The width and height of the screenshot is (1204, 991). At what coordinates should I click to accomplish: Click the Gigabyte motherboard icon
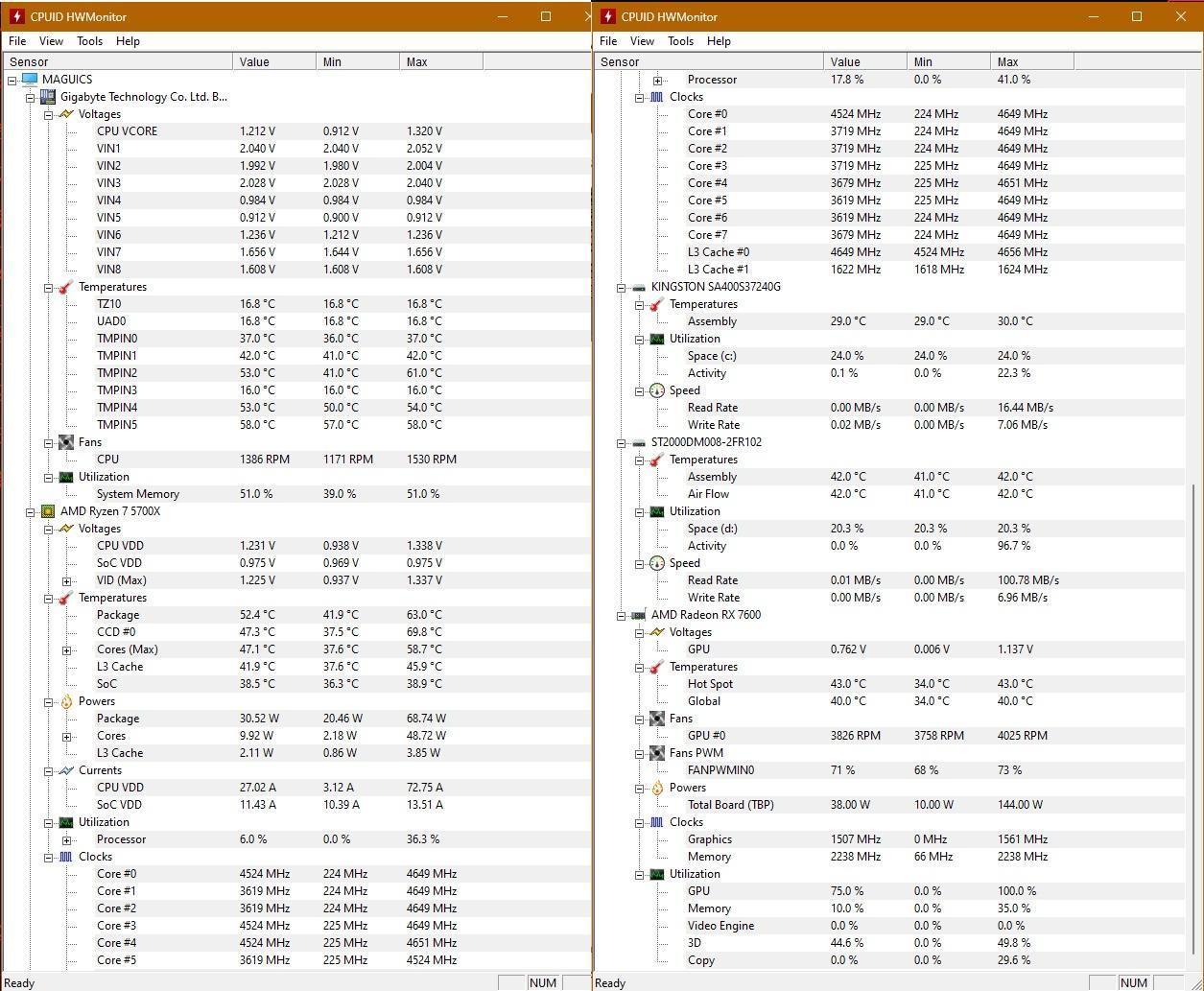coord(47,96)
